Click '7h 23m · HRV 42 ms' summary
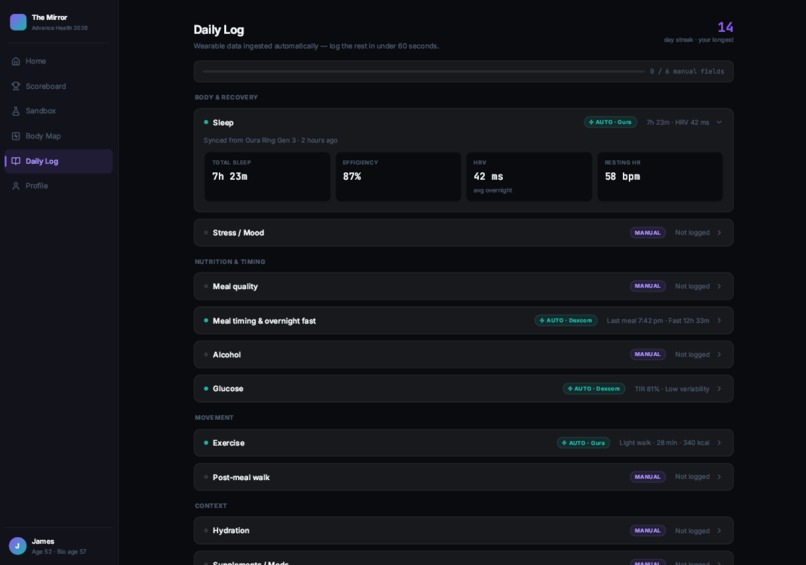The height and width of the screenshot is (565, 806). tap(677, 122)
